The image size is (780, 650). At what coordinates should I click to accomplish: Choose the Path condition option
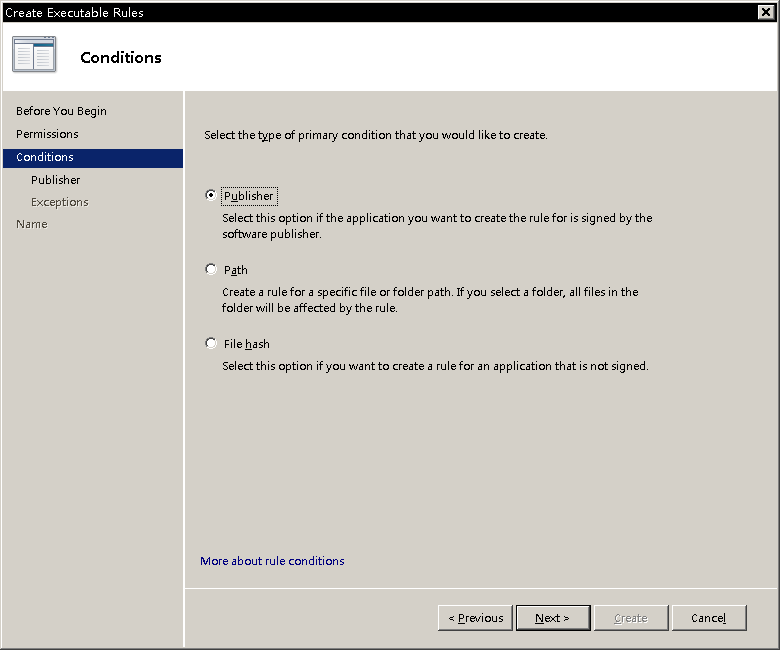point(211,269)
